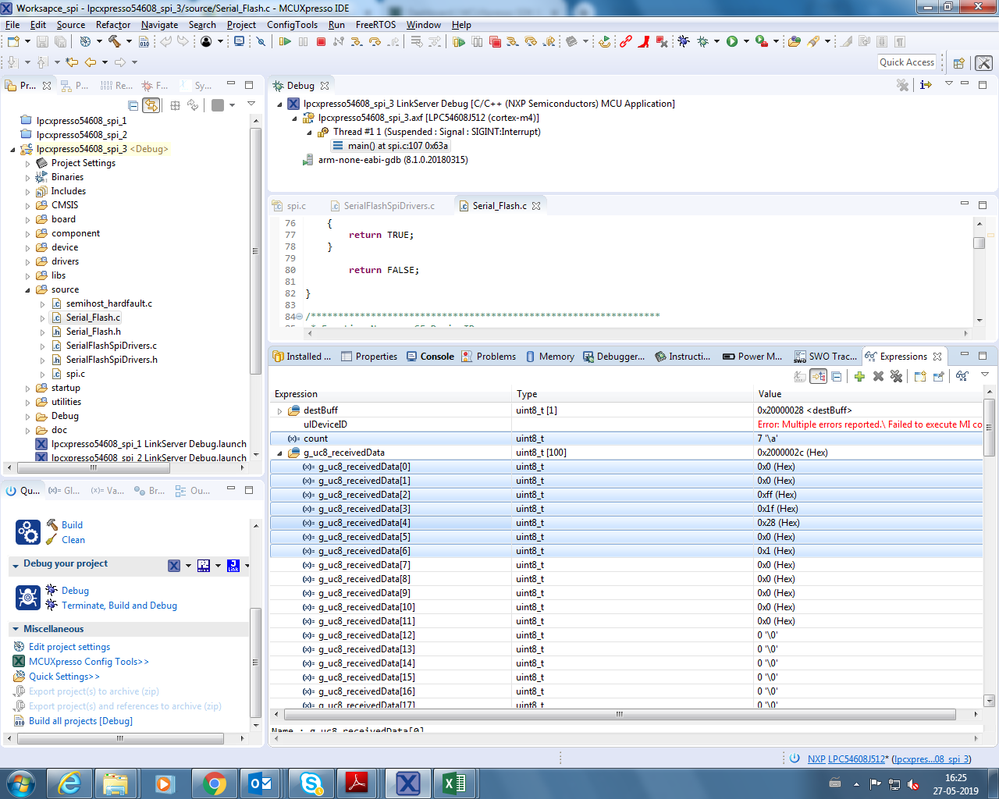The image size is (999, 799).
Task: Select lpcxpresso54608_spi_1 project
Action: pos(81,120)
